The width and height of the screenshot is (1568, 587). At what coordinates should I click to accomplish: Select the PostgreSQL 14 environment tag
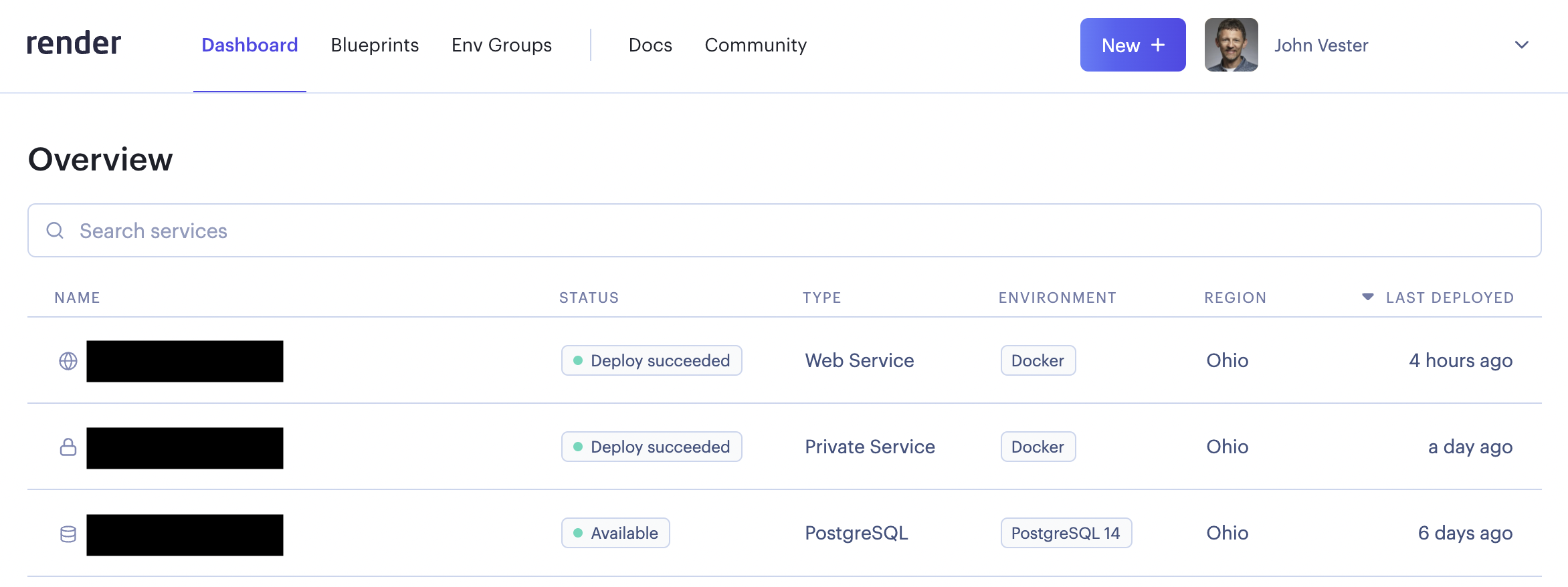pyautogui.click(x=1066, y=533)
